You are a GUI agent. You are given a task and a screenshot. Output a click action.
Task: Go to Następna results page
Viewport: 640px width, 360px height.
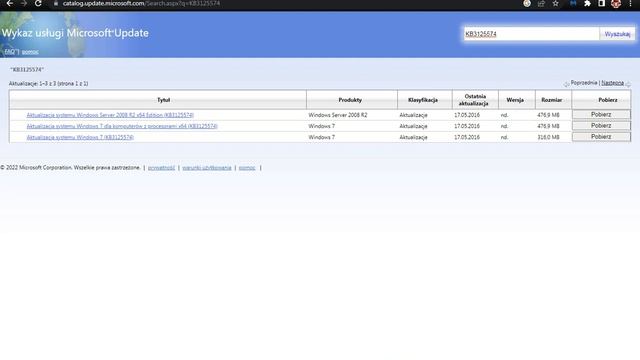(x=612, y=83)
